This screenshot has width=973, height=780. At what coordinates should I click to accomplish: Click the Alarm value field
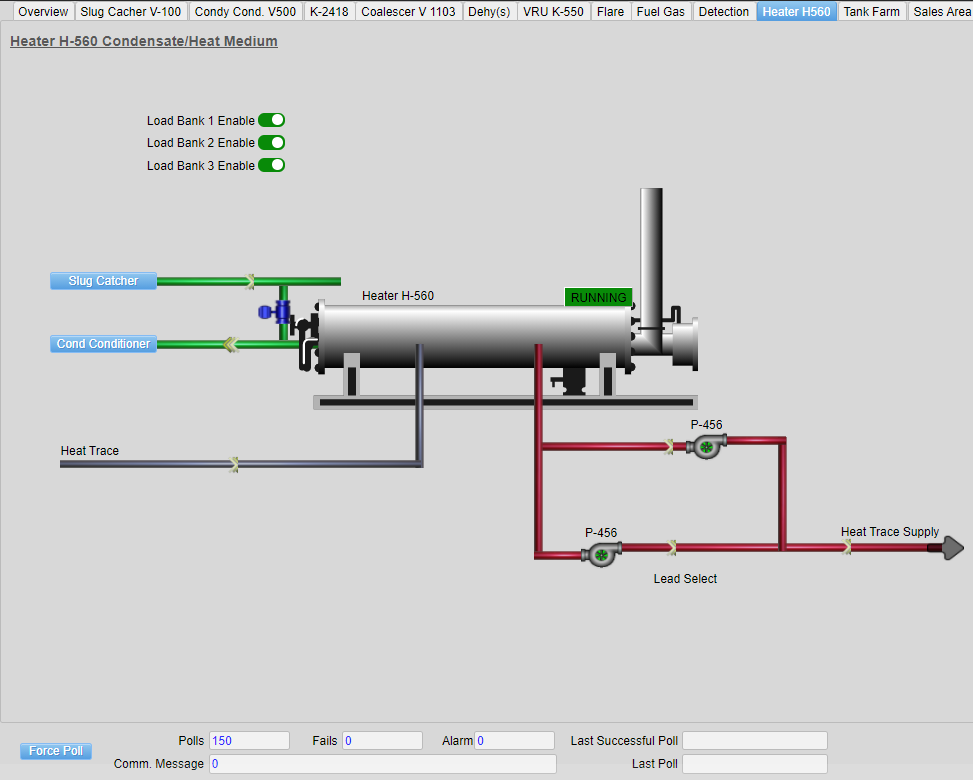click(x=514, y=740)
